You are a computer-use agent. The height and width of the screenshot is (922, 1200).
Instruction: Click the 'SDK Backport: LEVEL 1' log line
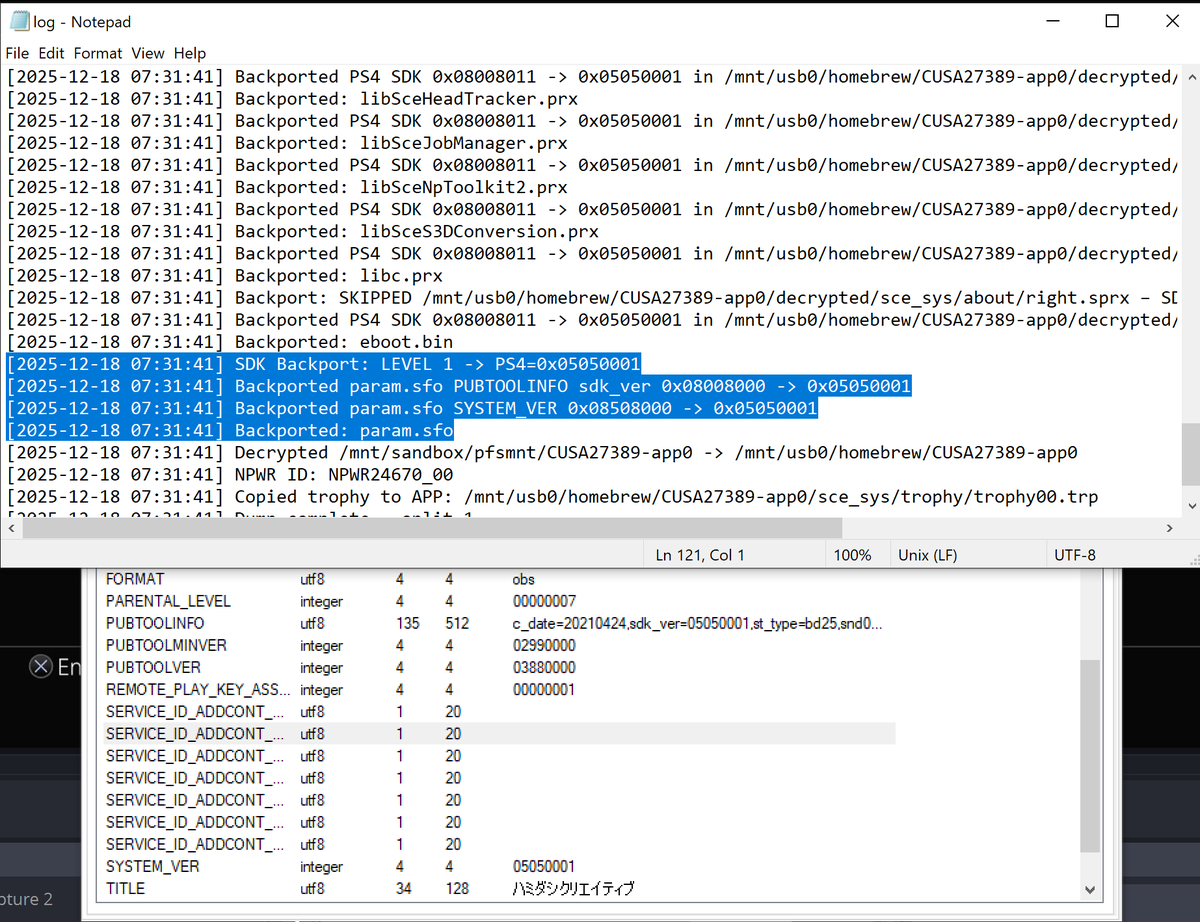click(x=323, y=364)
